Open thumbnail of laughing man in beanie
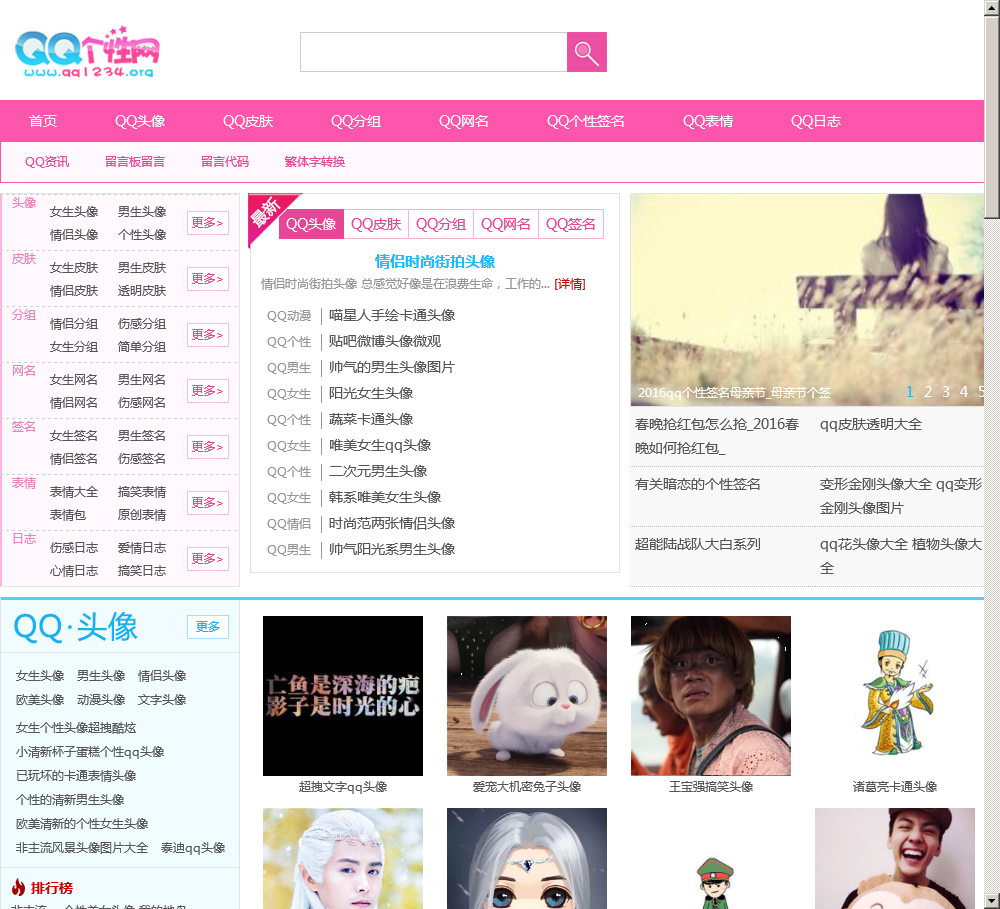1000x909 pixels. click(895, 859)
